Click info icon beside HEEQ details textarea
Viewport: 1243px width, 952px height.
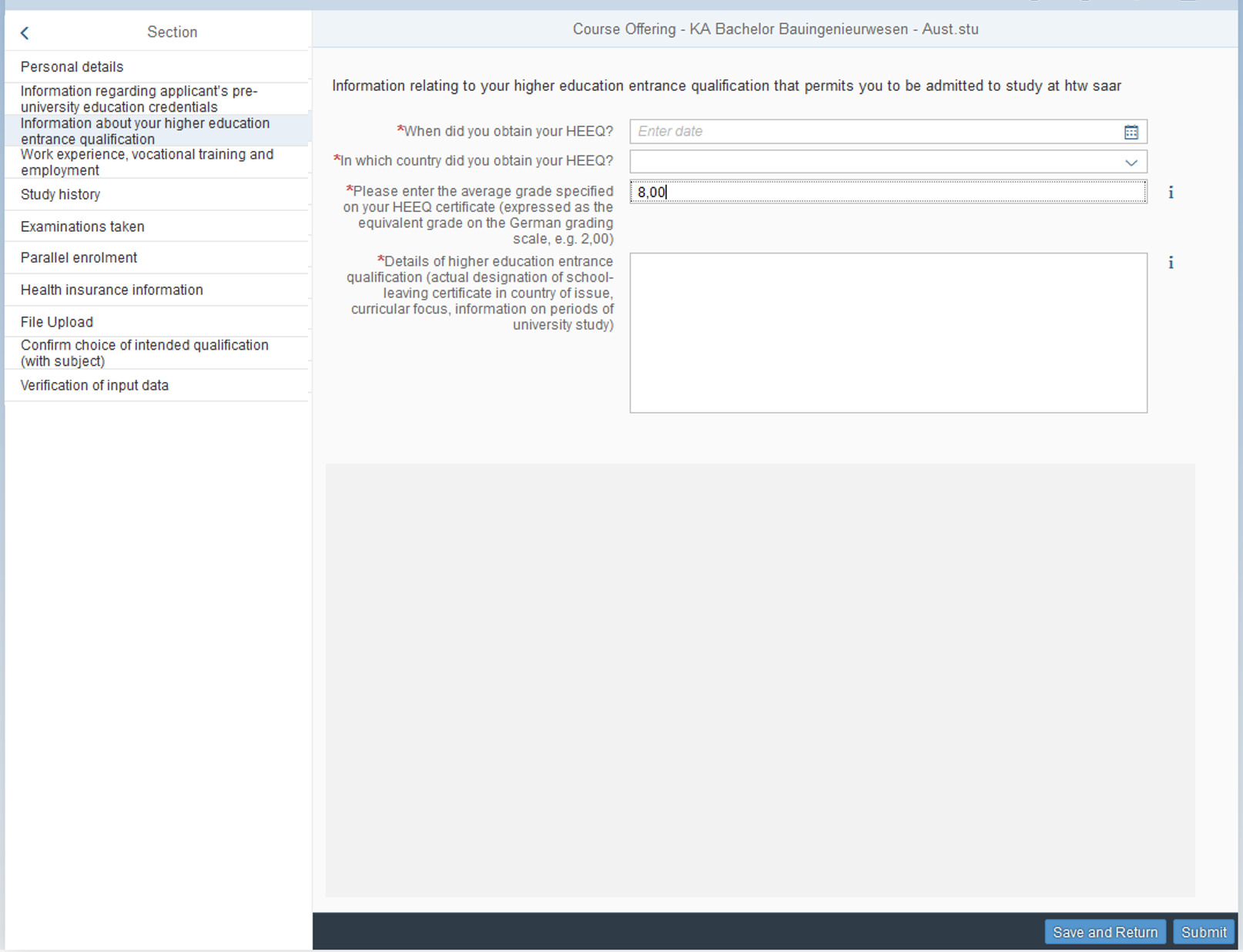[x=1171, y=263]
